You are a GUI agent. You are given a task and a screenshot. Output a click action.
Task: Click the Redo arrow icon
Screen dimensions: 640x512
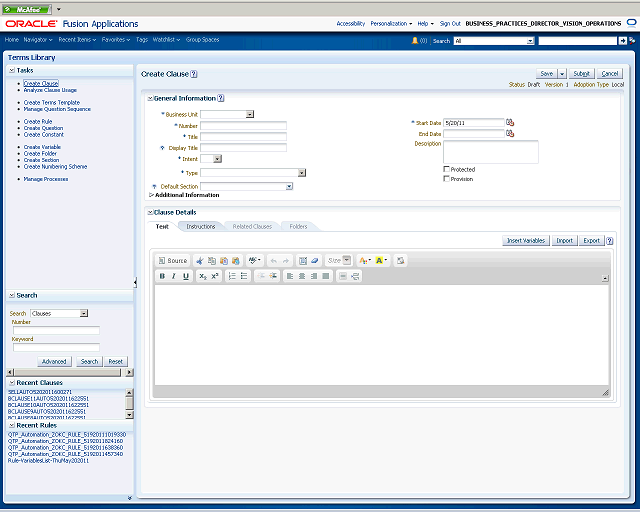coord(286,260)
